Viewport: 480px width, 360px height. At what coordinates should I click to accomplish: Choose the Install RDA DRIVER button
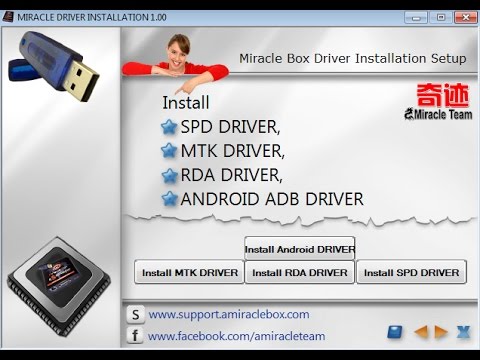(x=300, y=272)
